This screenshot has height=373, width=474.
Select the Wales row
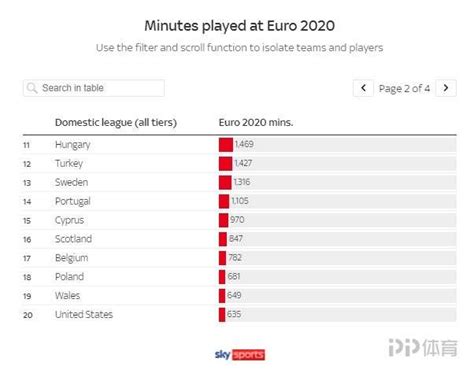pos(239,296)
